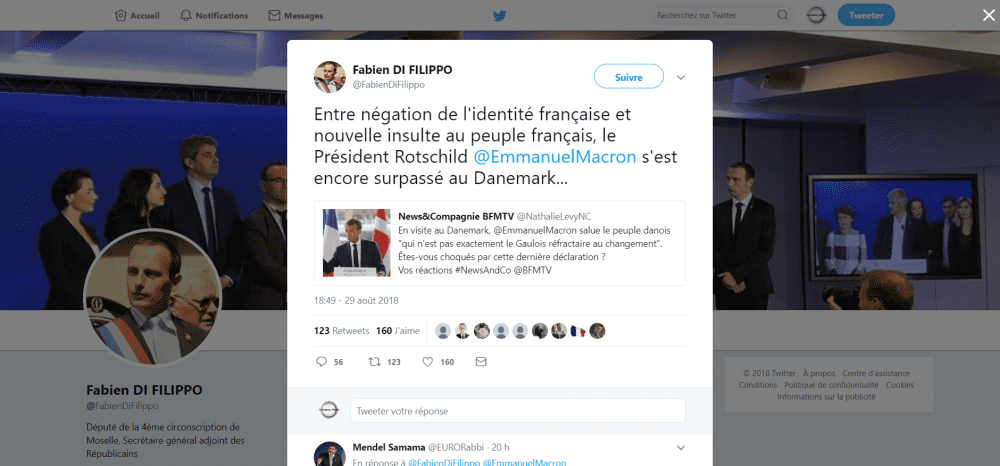View the 123 Retweets list
Viewport: 1000px width, 466px height.
[342, 331]
